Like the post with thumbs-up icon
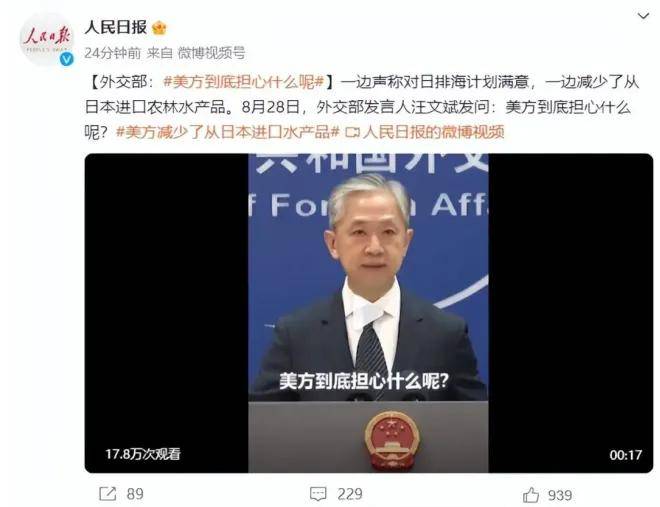660x507 pixels. click(531, 495)
